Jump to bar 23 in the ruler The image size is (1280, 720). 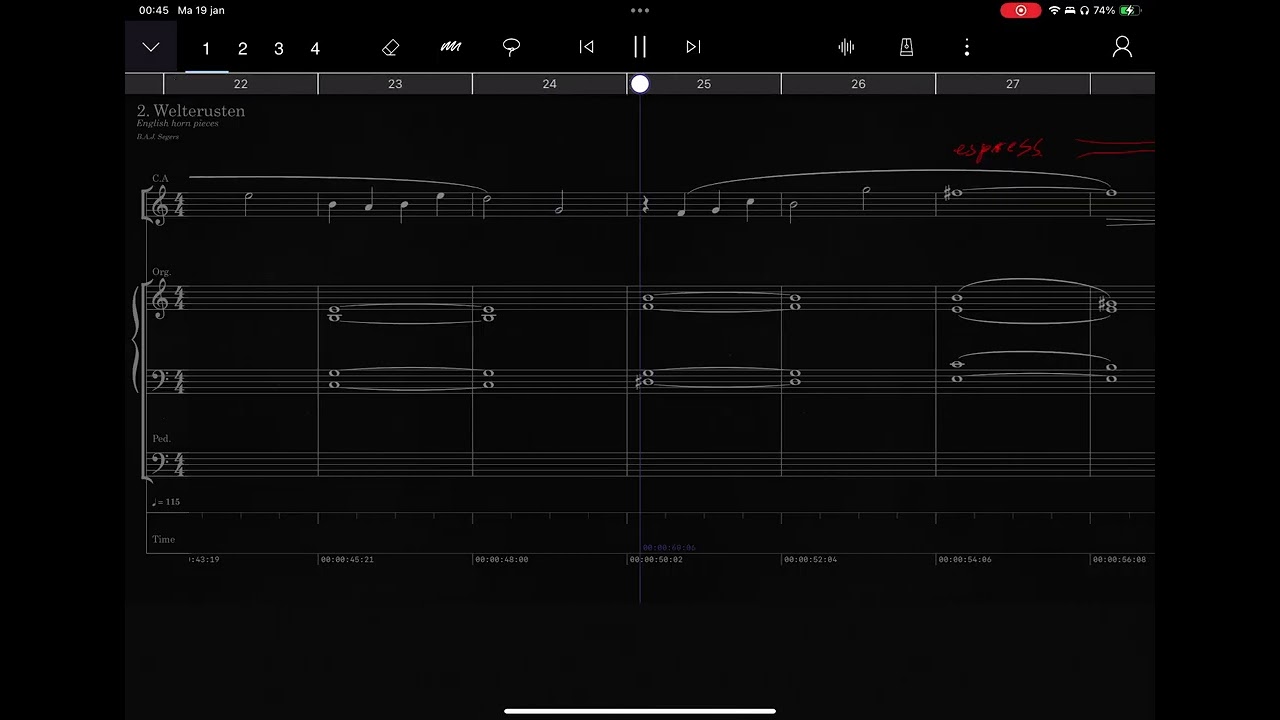(x=395, y=84)
